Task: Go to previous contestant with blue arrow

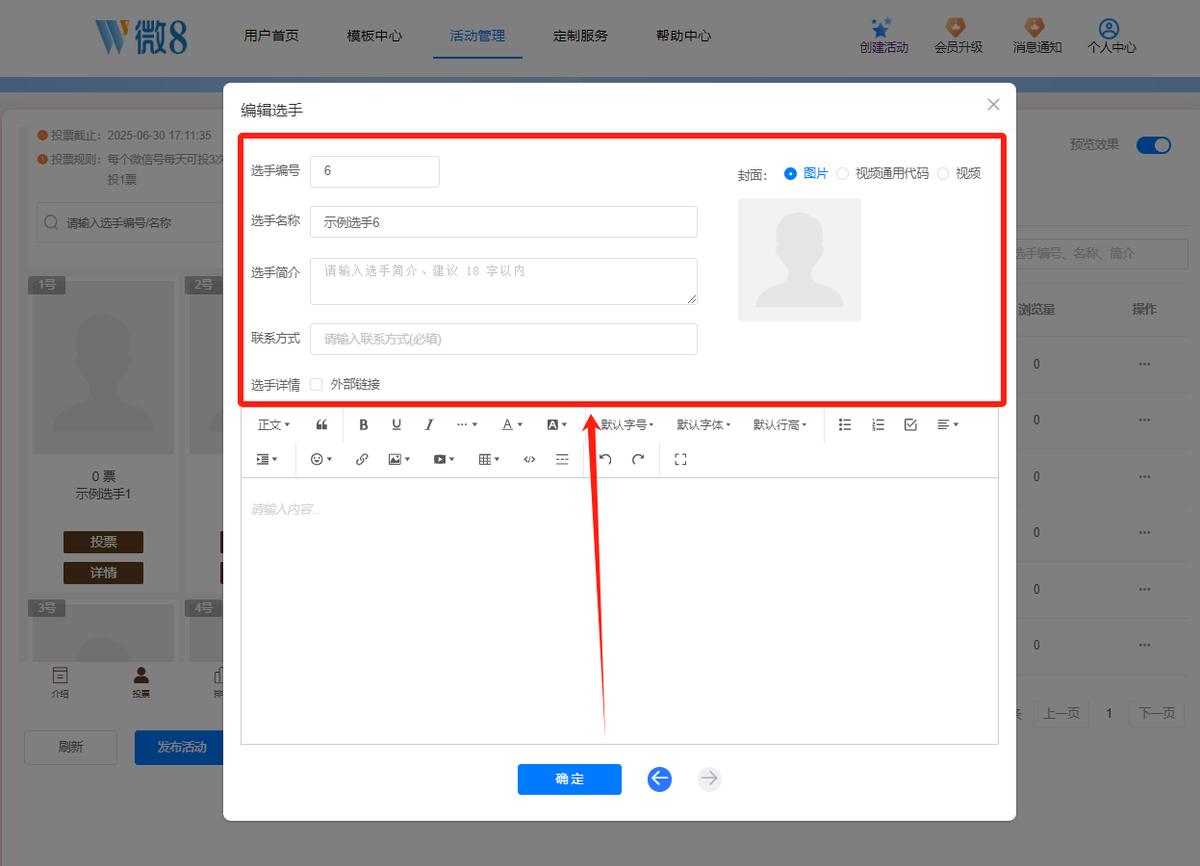Action: pos(659,779)
